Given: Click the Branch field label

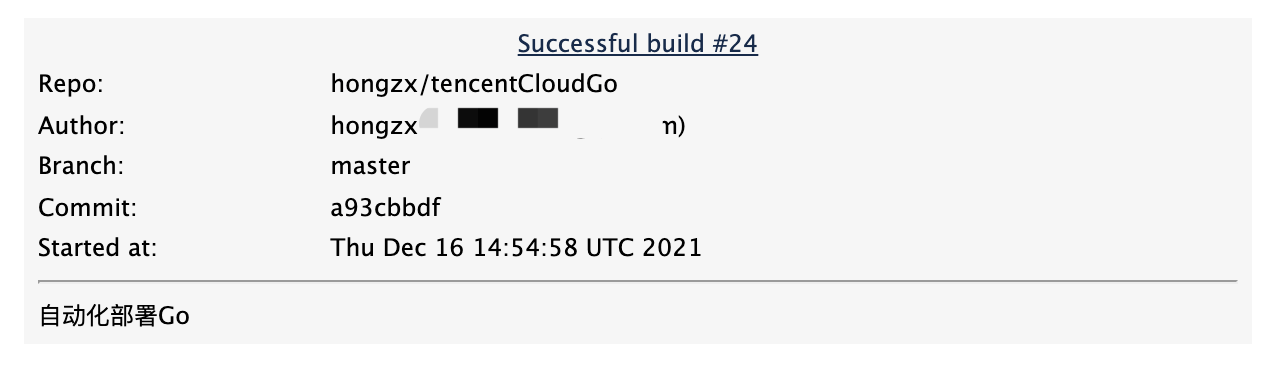Looking at the screenshot, I should 81,166.
